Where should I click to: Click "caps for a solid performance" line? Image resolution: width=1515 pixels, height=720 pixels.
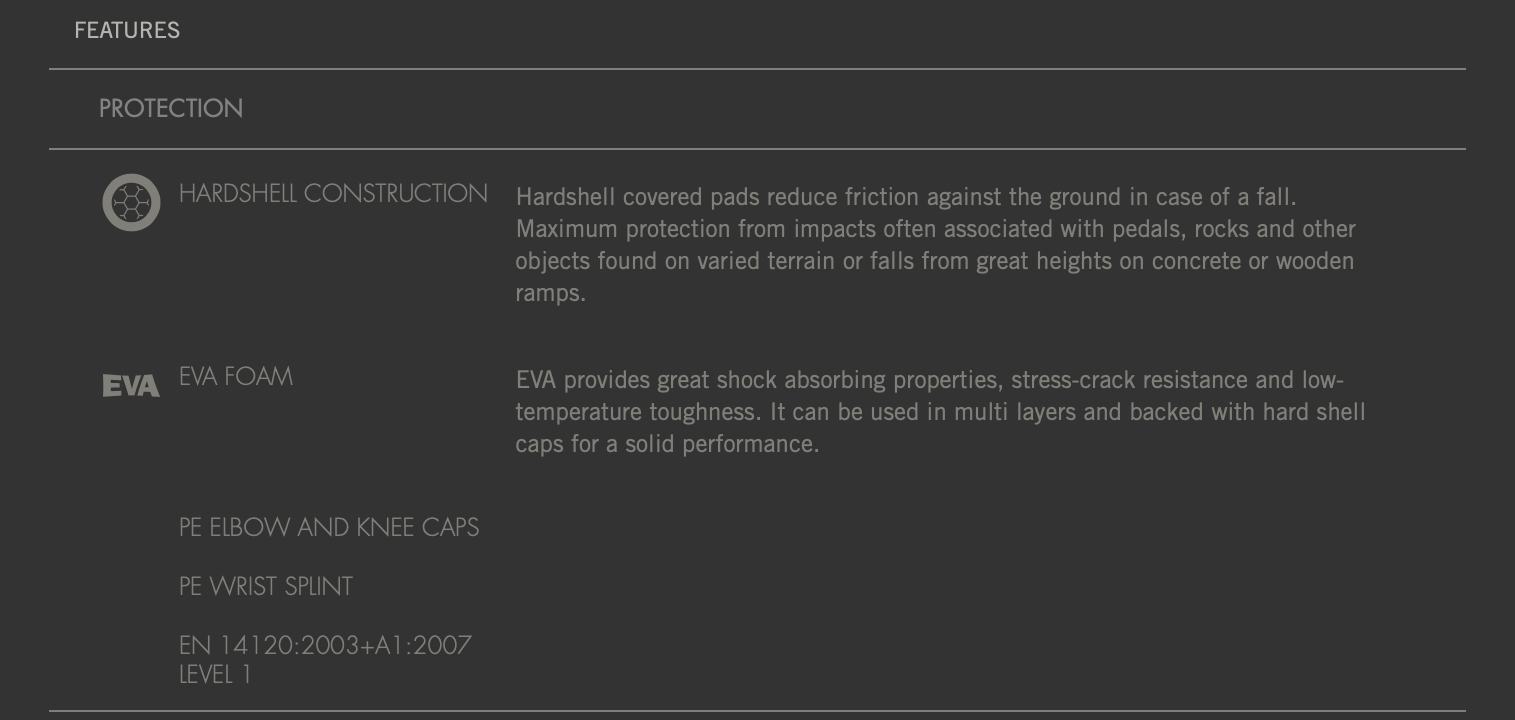667,444
